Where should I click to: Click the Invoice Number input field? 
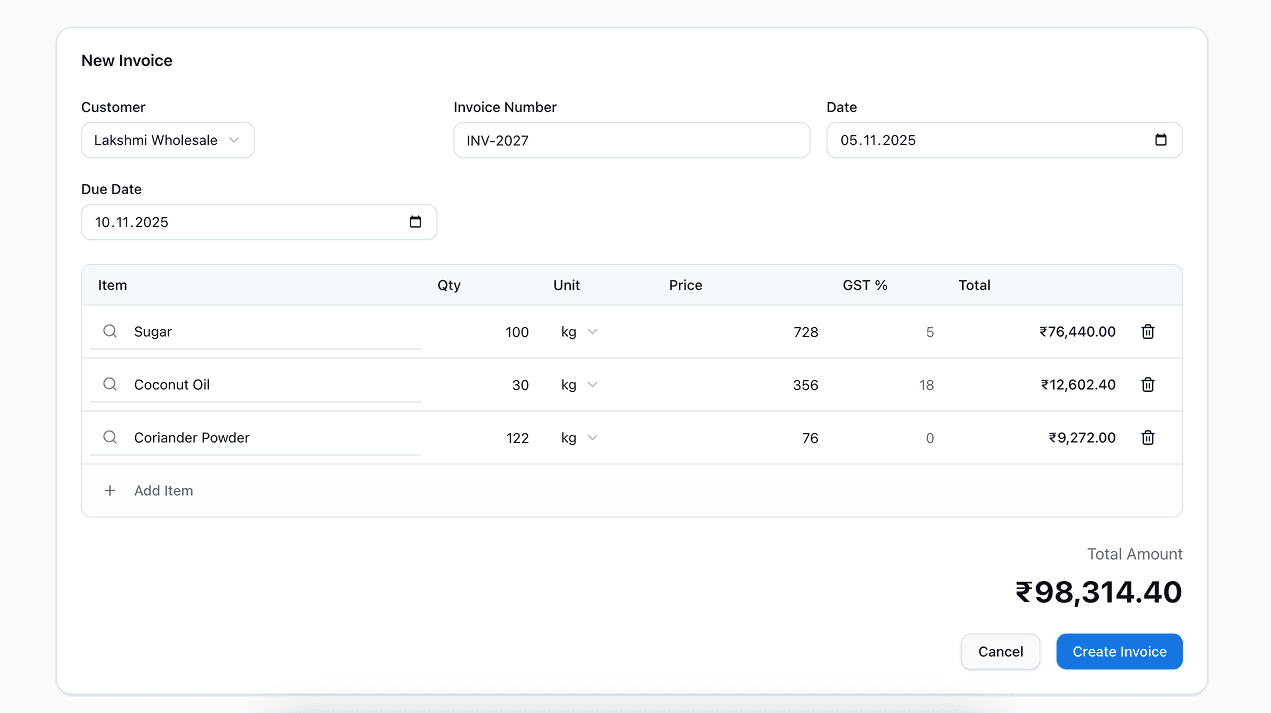pyautogui.click(x=631, y=140)
